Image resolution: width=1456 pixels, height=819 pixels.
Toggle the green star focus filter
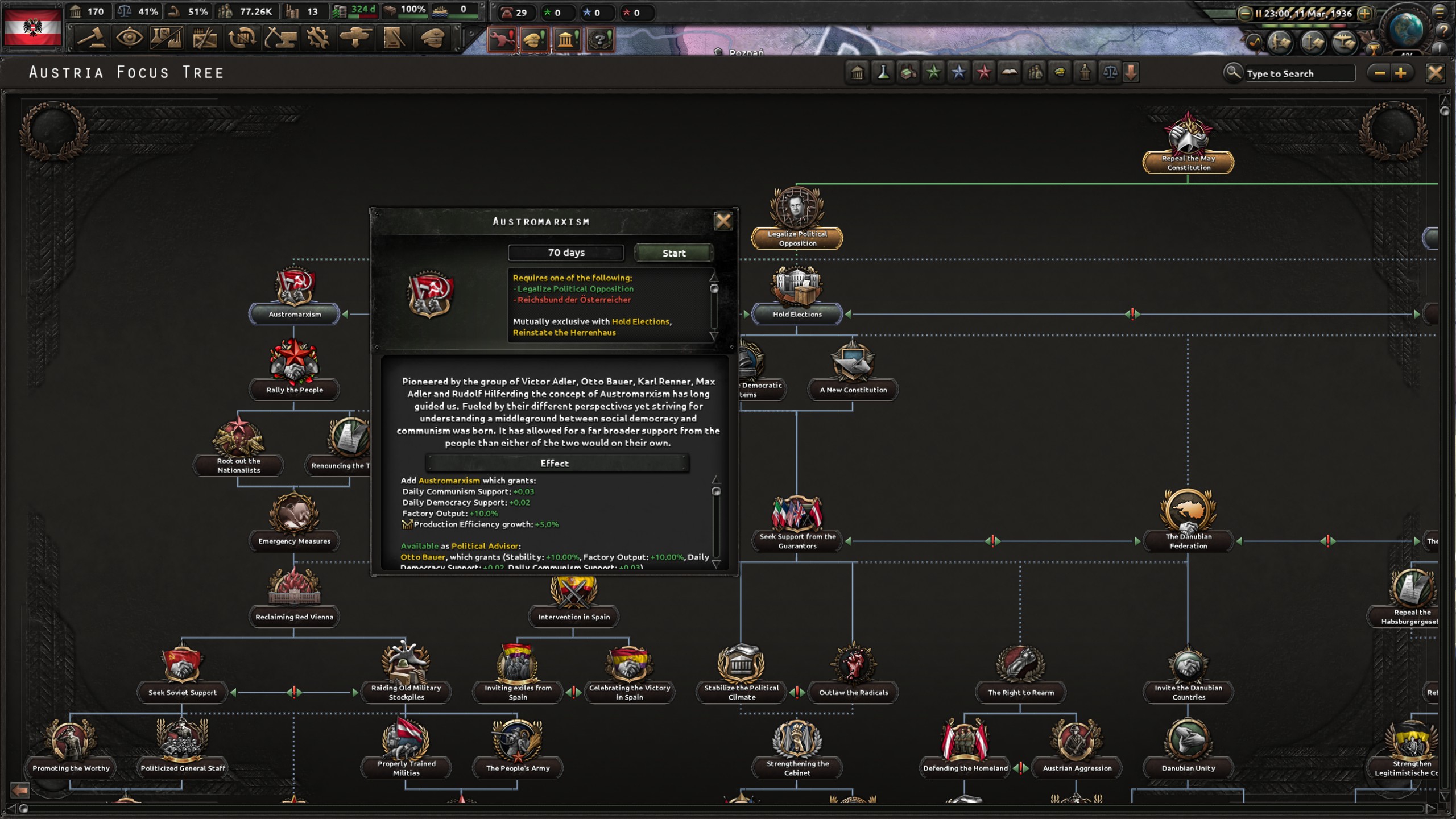(933, 72)
